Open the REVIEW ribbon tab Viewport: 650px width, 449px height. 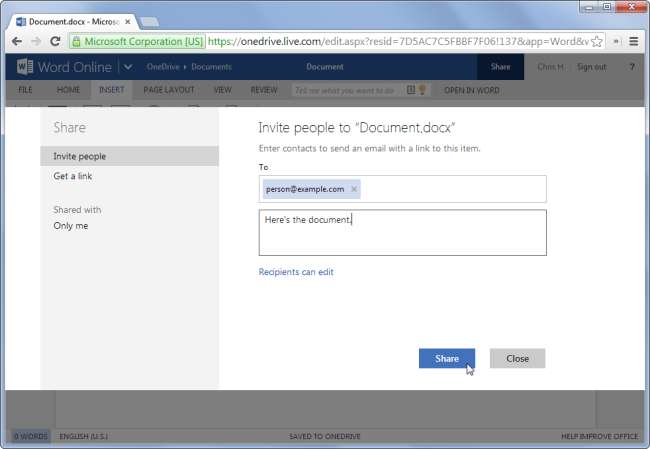[x=264, y=90]
